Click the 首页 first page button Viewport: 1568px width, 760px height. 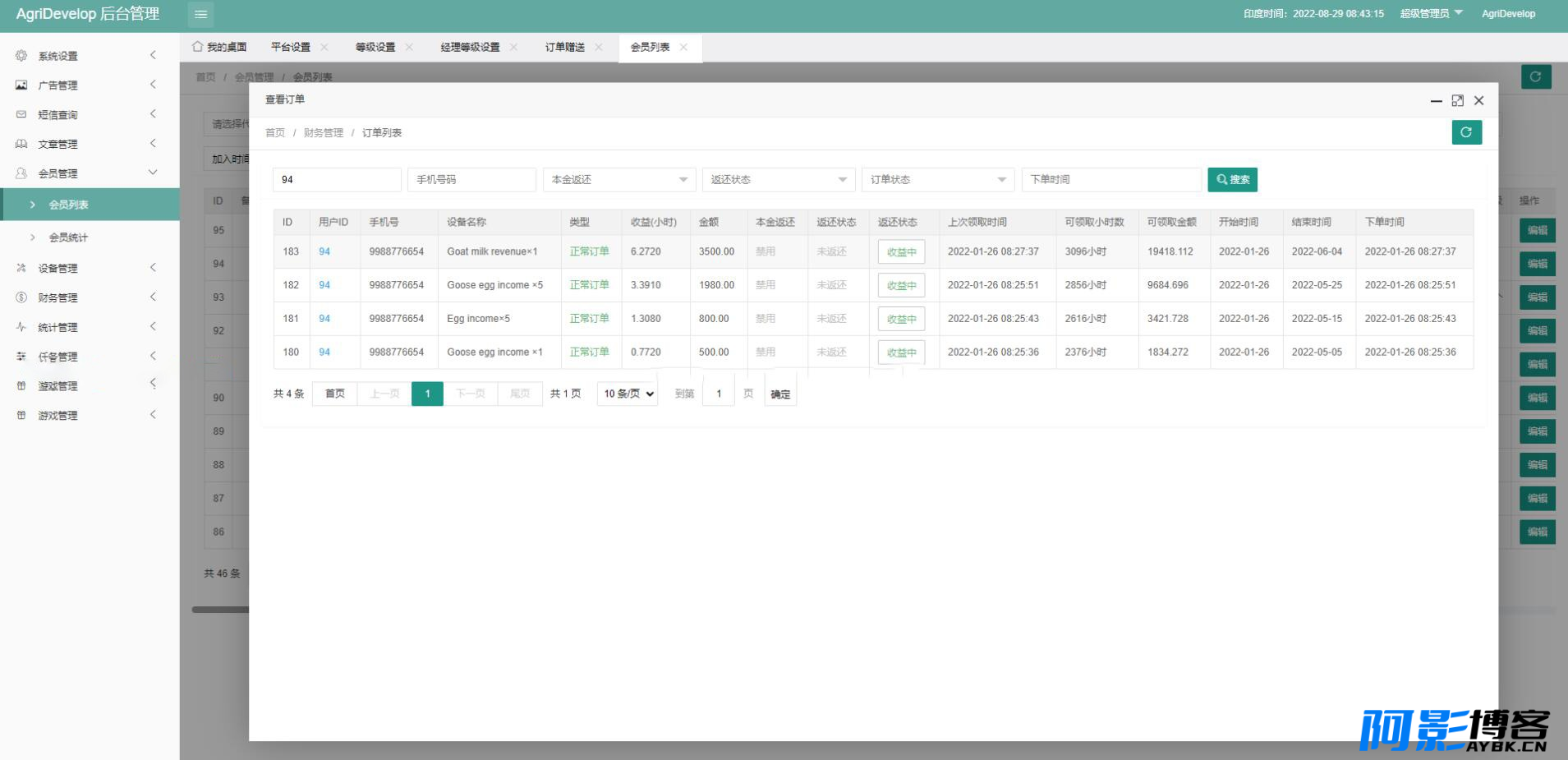click(335, 394)
